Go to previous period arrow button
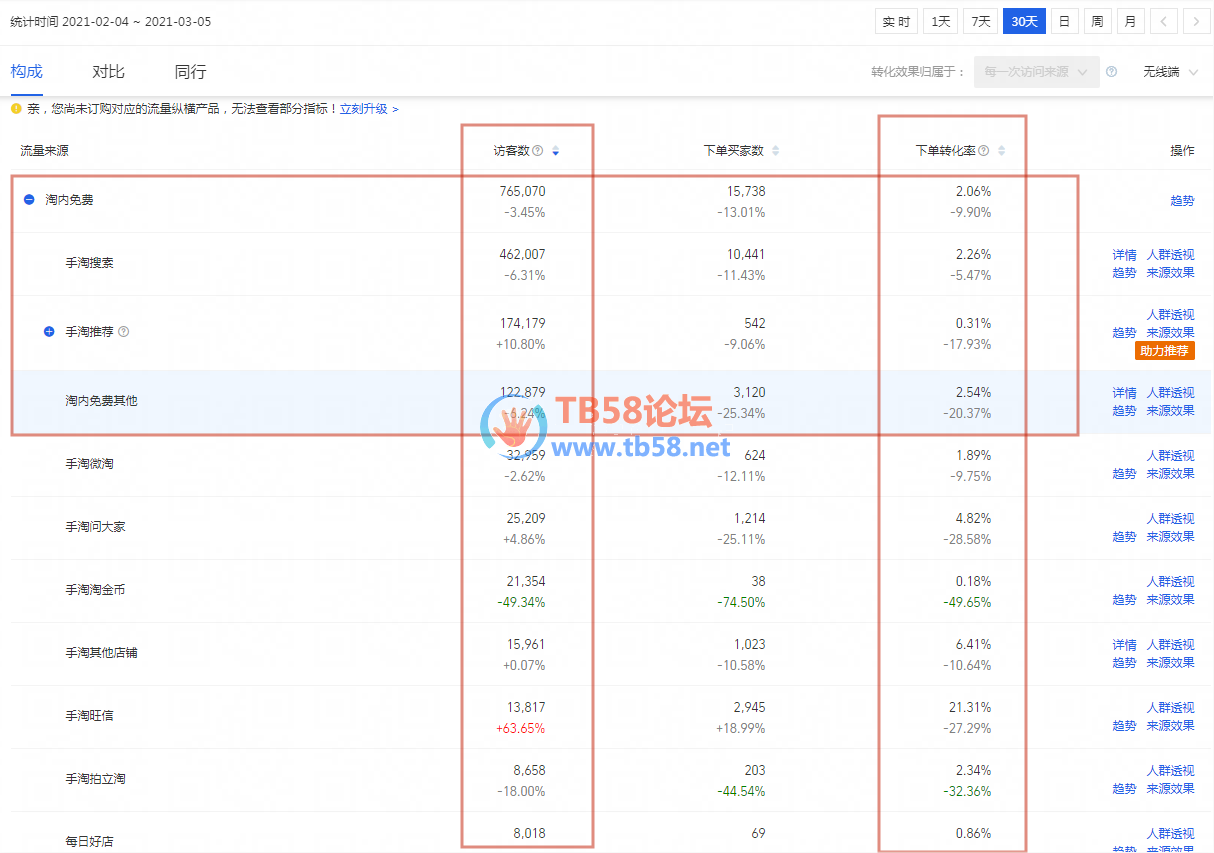 pos(1163,21)
